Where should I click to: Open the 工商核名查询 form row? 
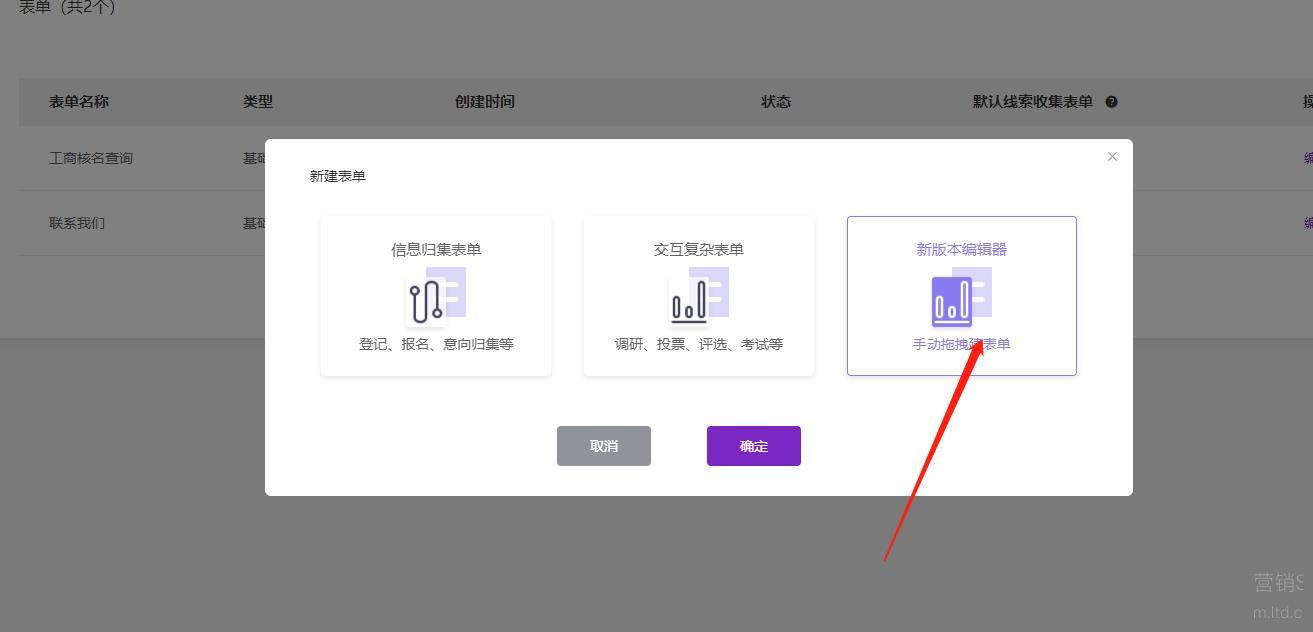(91, 158)
